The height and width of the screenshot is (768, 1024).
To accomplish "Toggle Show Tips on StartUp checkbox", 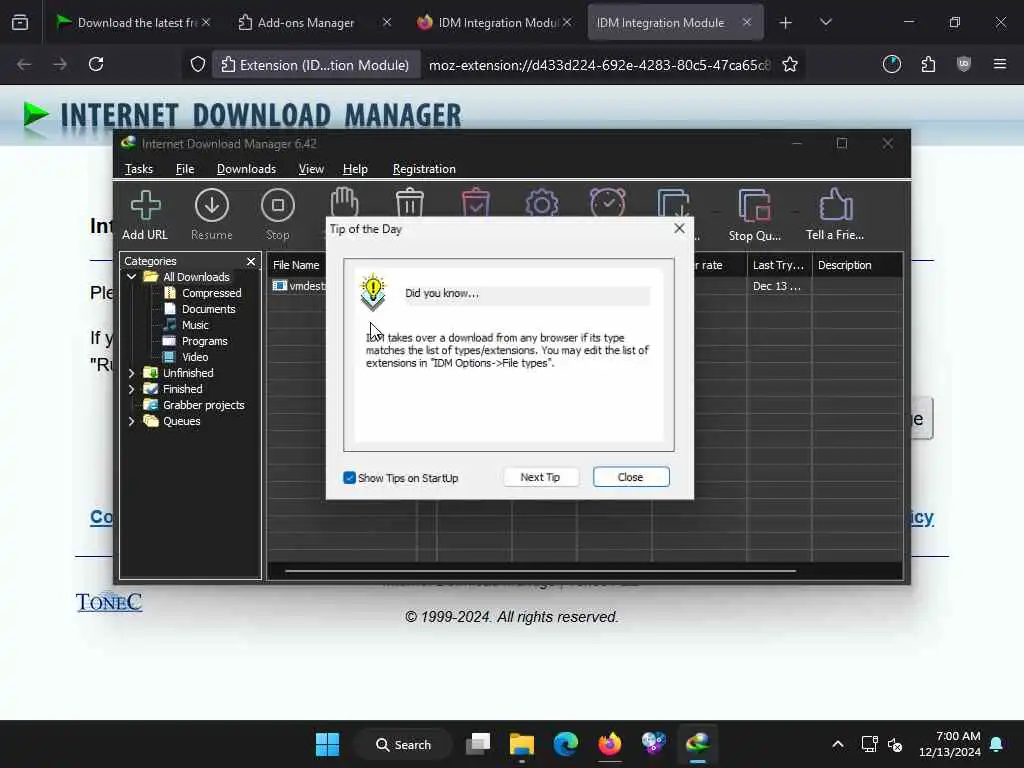I will (x=349, y=478).
